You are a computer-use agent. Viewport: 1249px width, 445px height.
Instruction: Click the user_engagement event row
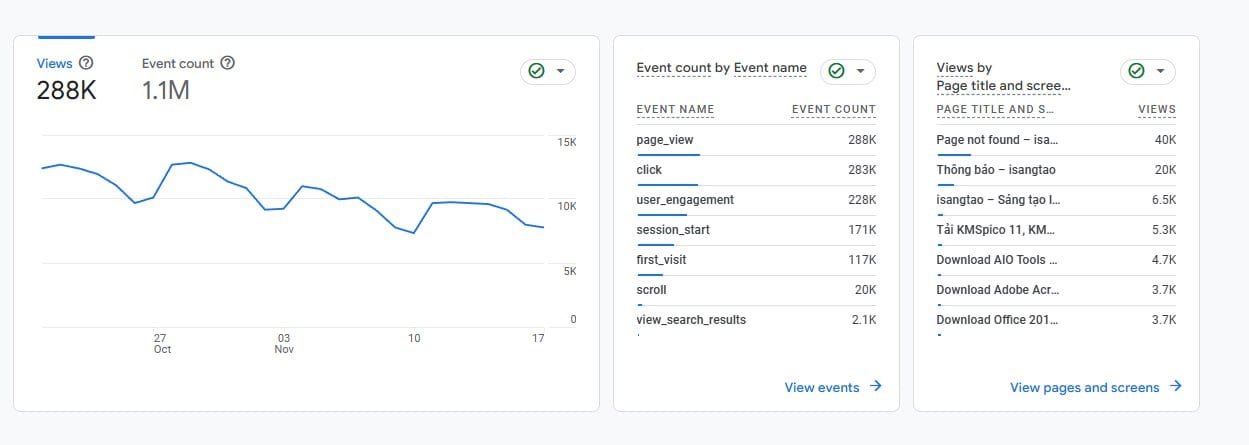pyautogui.click(x=756, y=200)
